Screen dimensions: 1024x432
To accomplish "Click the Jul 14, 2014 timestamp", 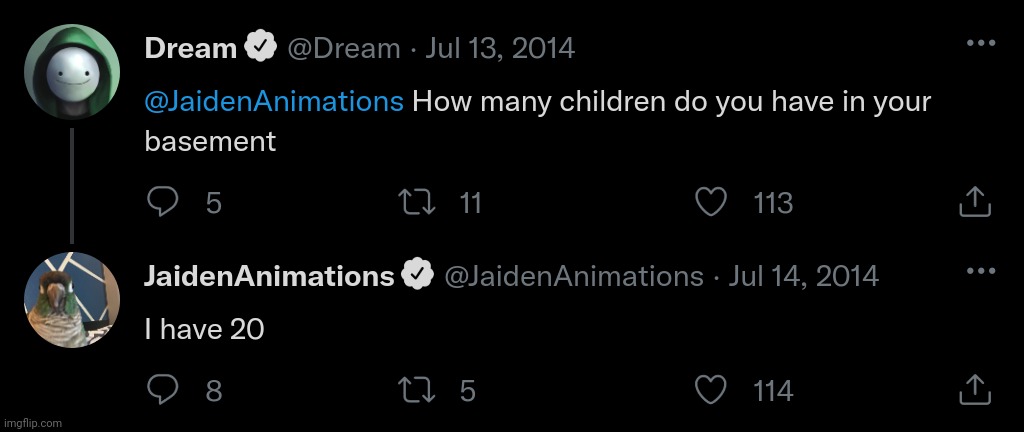I will [803, 276].
